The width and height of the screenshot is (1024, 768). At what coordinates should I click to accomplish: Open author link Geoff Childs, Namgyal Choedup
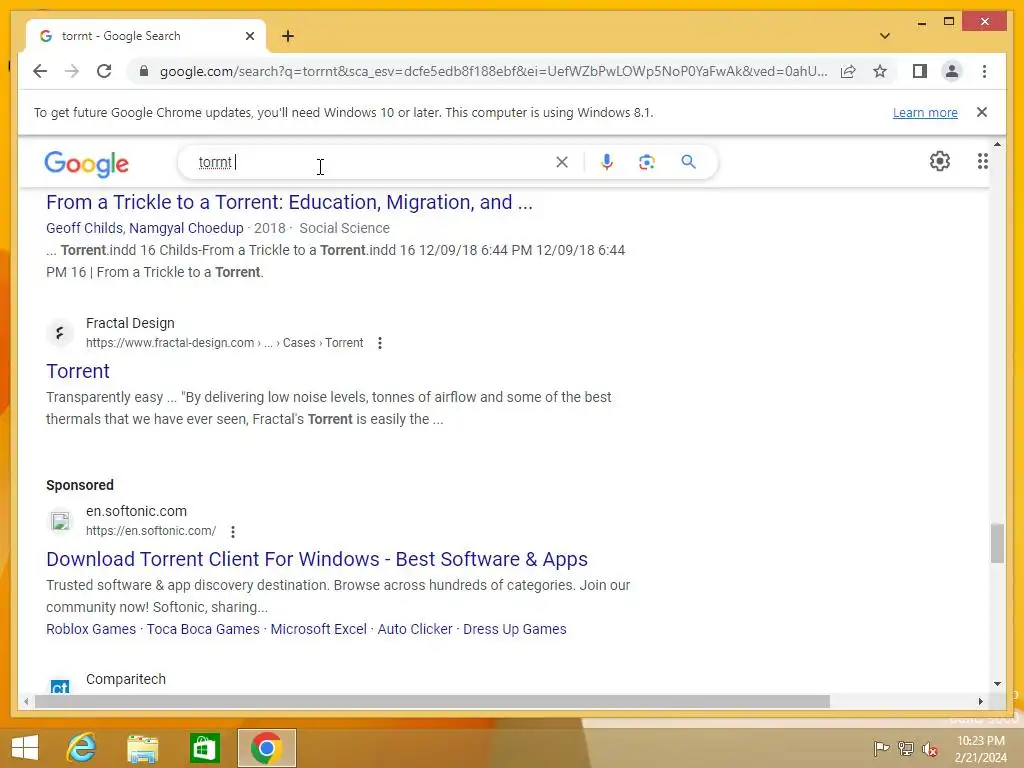point(144,228)
